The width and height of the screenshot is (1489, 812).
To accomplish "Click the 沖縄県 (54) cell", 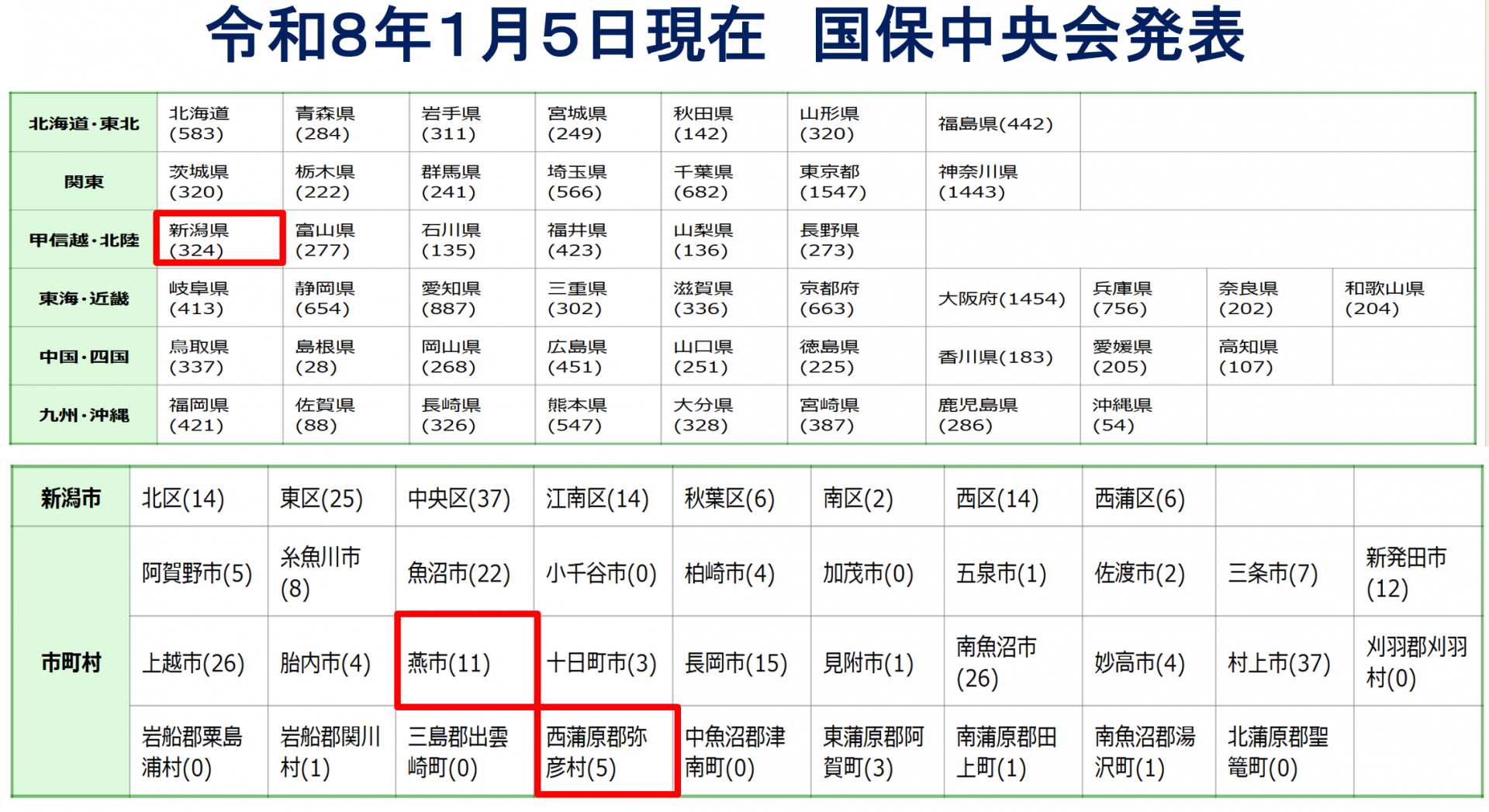I will click(1142, 415).
